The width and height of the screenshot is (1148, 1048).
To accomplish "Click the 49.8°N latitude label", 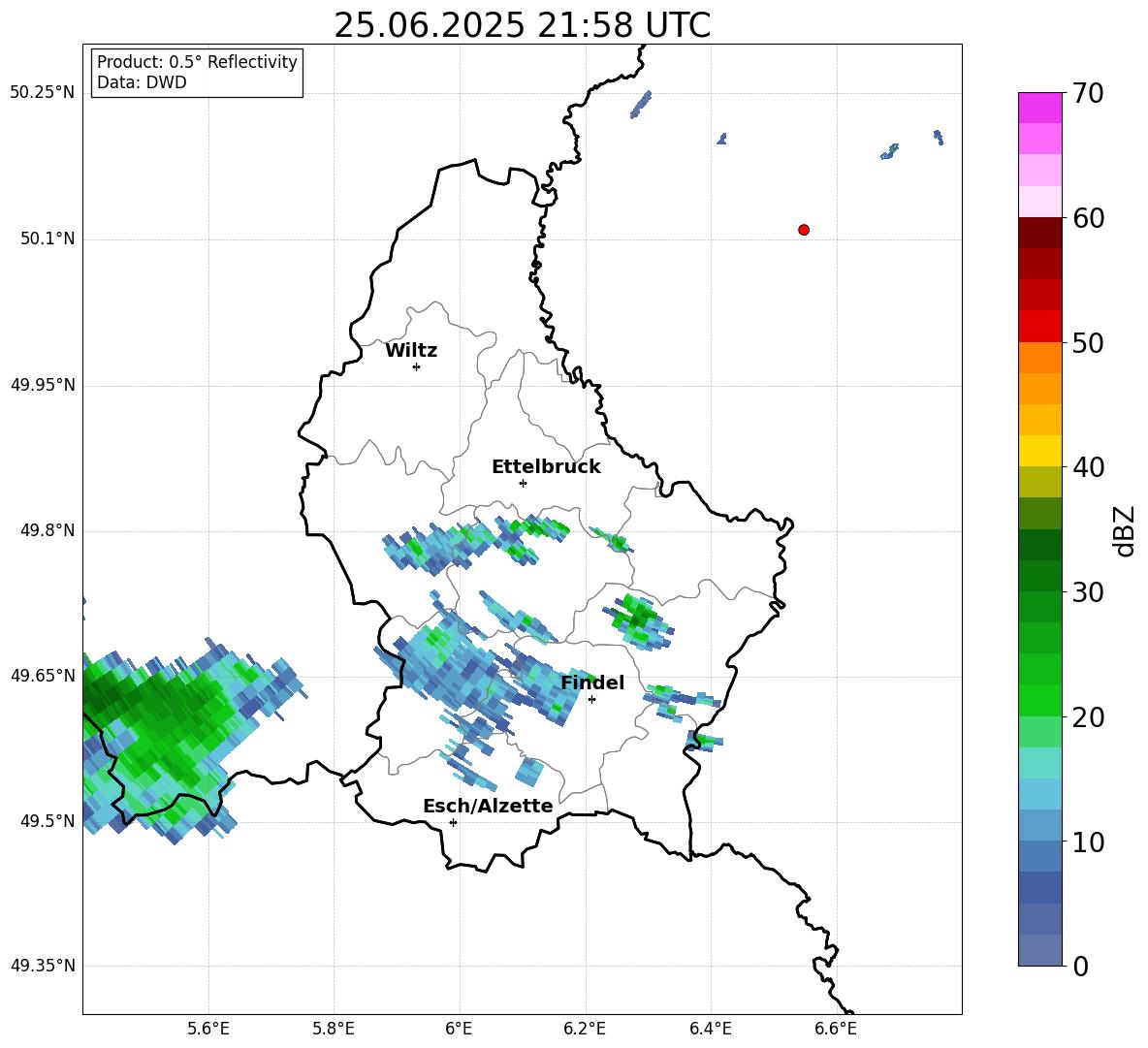I will [48, 530].
